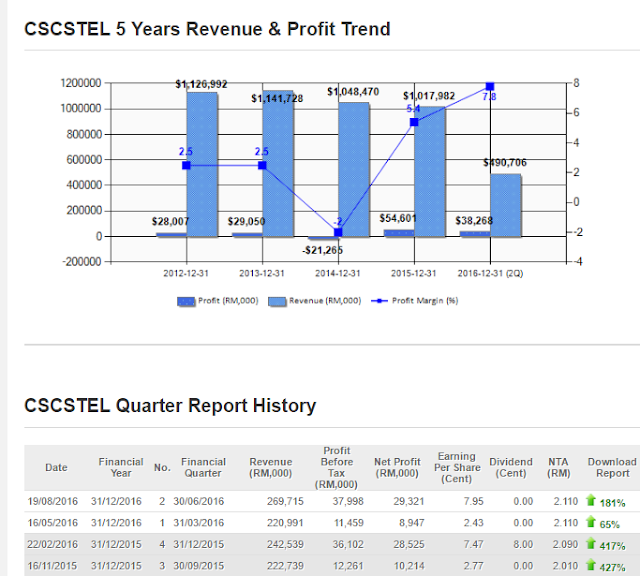
Task: Click the Profit Margin (%) legend line marker
Action: [x=380, y=301]
